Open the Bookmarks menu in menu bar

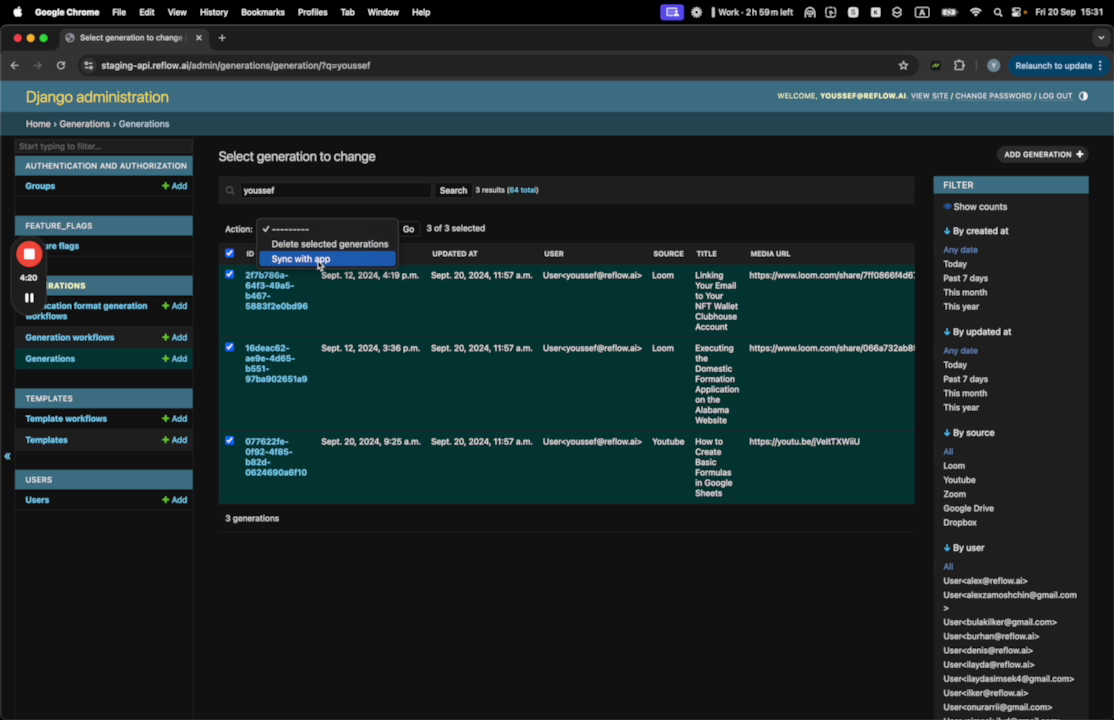click(262, 12)
